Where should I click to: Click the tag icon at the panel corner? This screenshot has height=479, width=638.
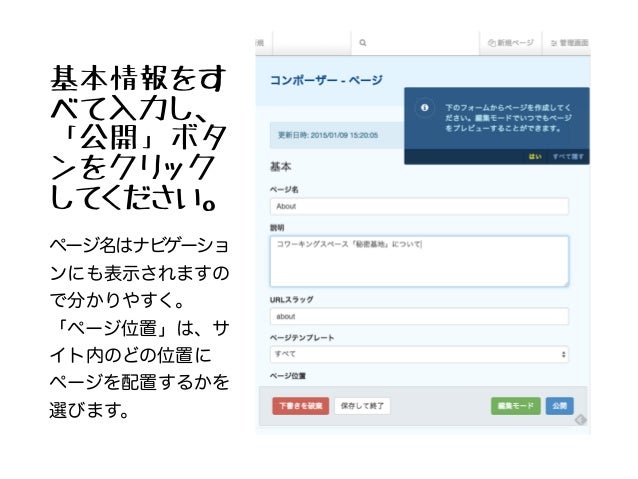coord(581,420)
